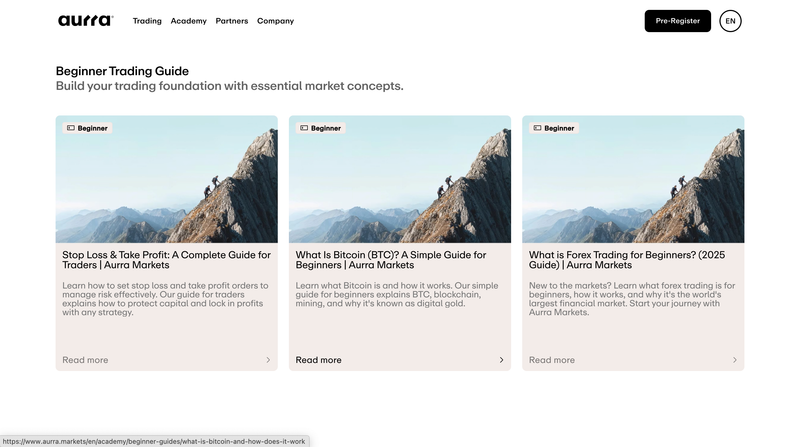
Task: Open the Forex Trading card image
Action: (633, 179)
